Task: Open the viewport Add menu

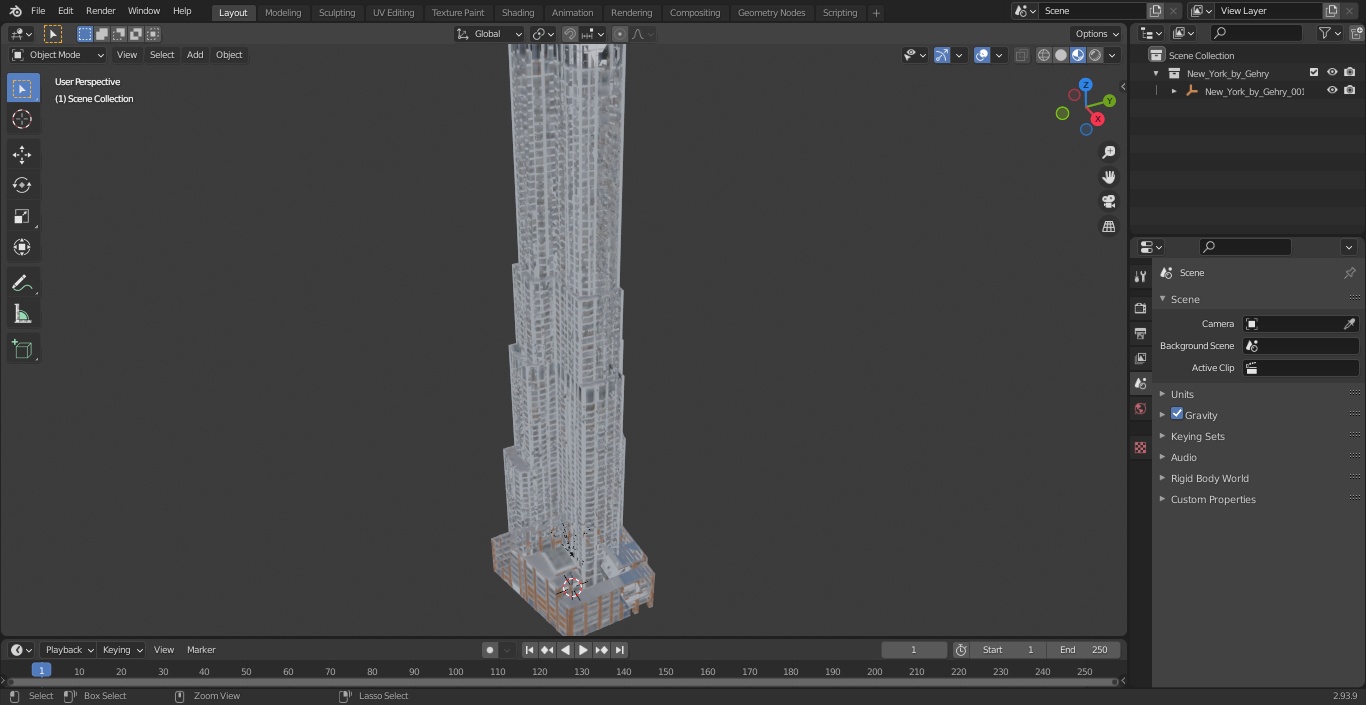Action: point(195,55)
